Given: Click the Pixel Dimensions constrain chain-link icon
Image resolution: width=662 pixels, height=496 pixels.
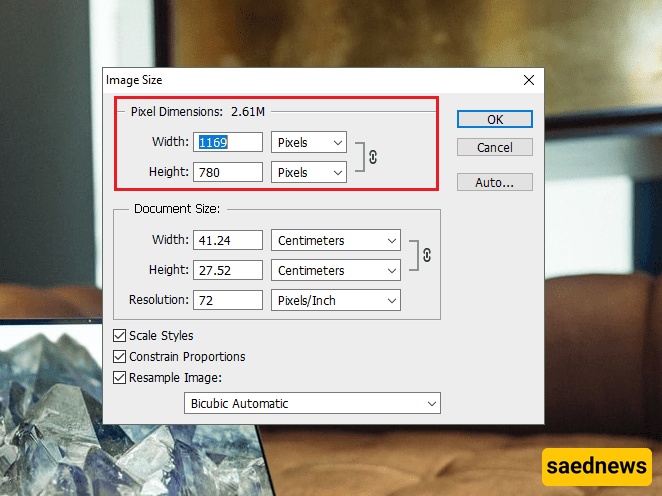Looking at the screenshot, I should (373, 157).
